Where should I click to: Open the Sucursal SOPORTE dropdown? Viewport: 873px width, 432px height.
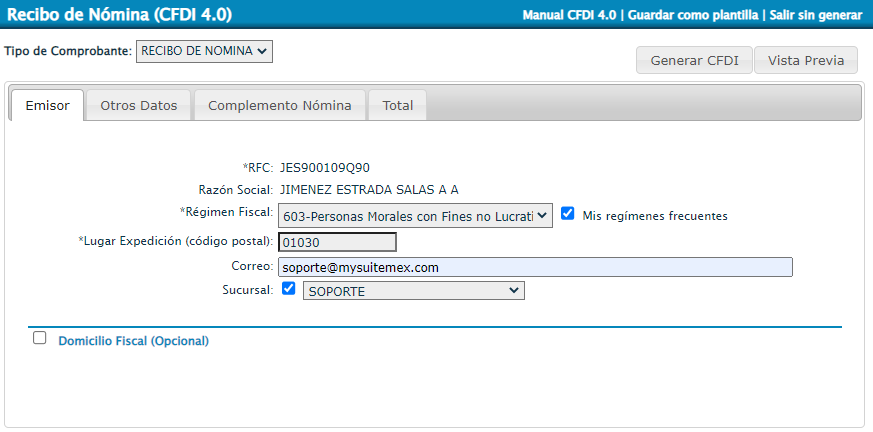point(413,290)
